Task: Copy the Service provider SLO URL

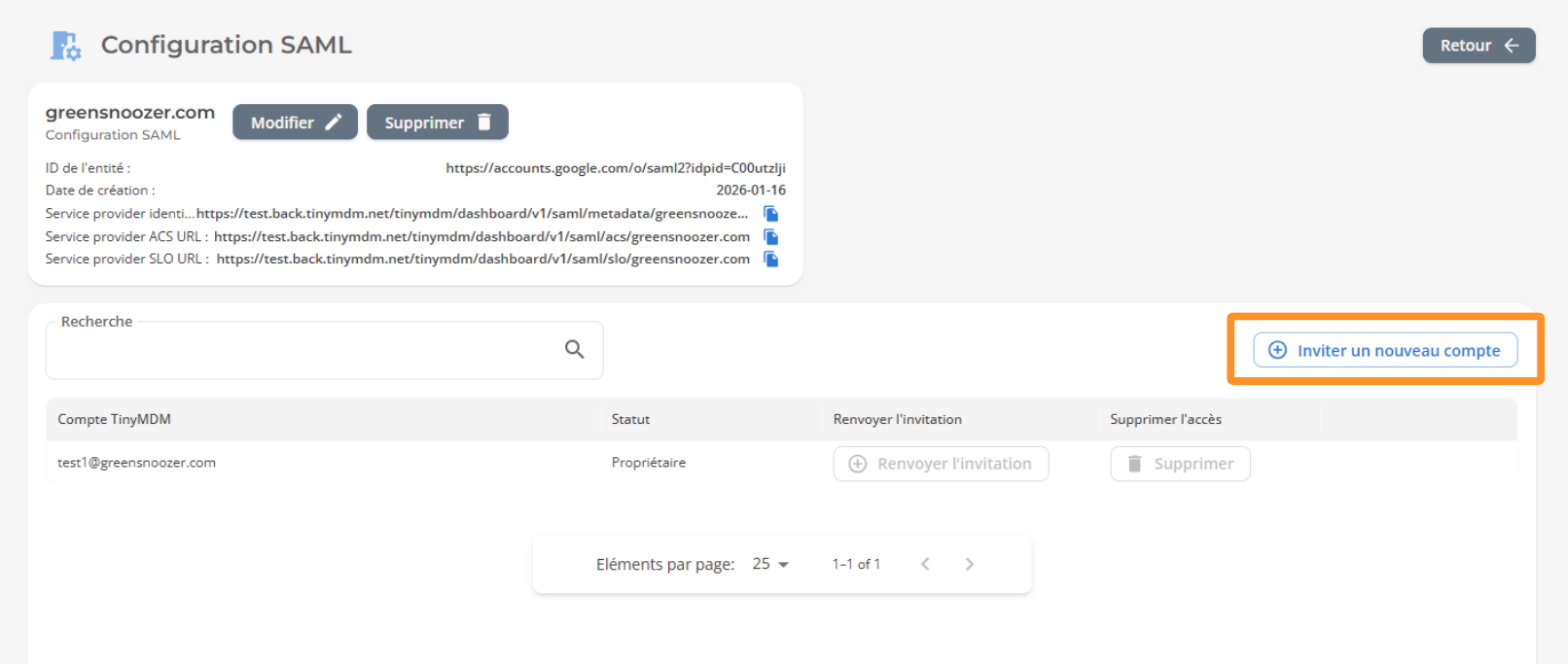Action: 770,260
